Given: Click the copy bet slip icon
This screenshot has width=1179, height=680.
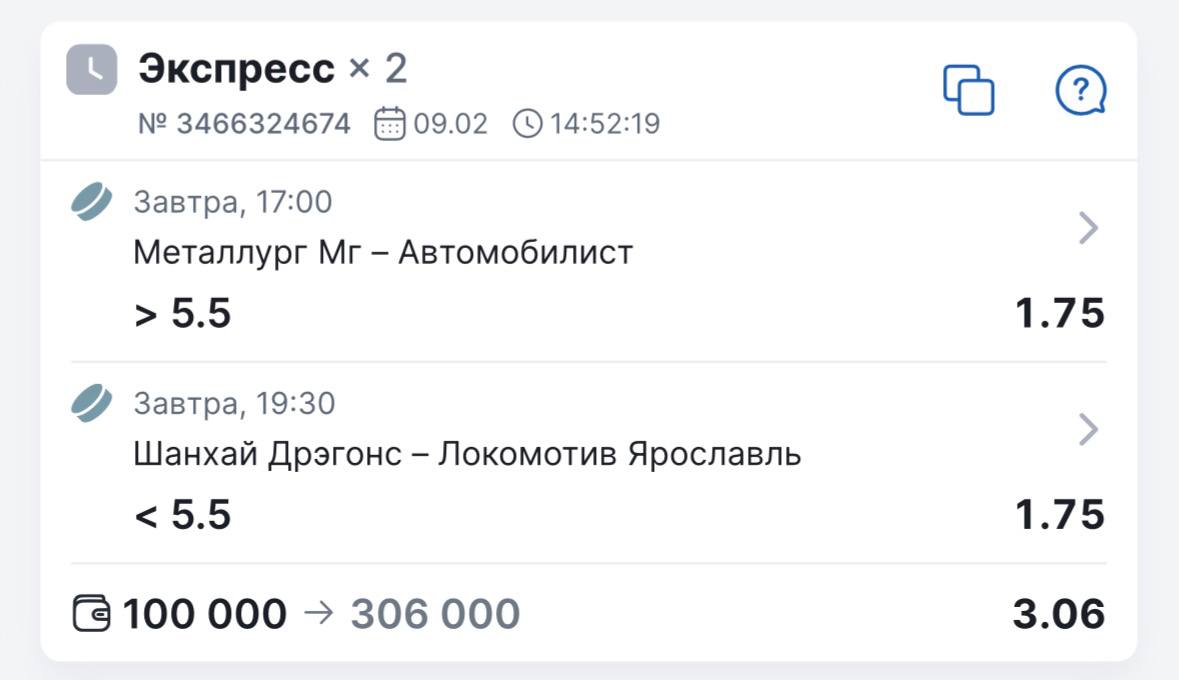Looking at the screenshot, I should [968, 90].
